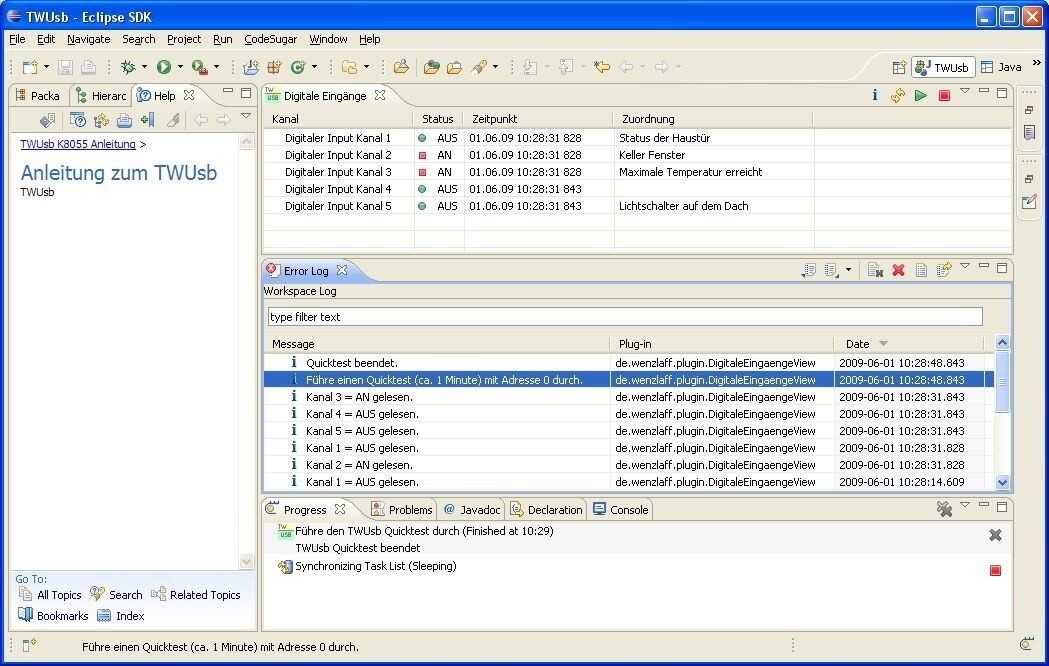Go to All Topics in Help

click(51, 594)
